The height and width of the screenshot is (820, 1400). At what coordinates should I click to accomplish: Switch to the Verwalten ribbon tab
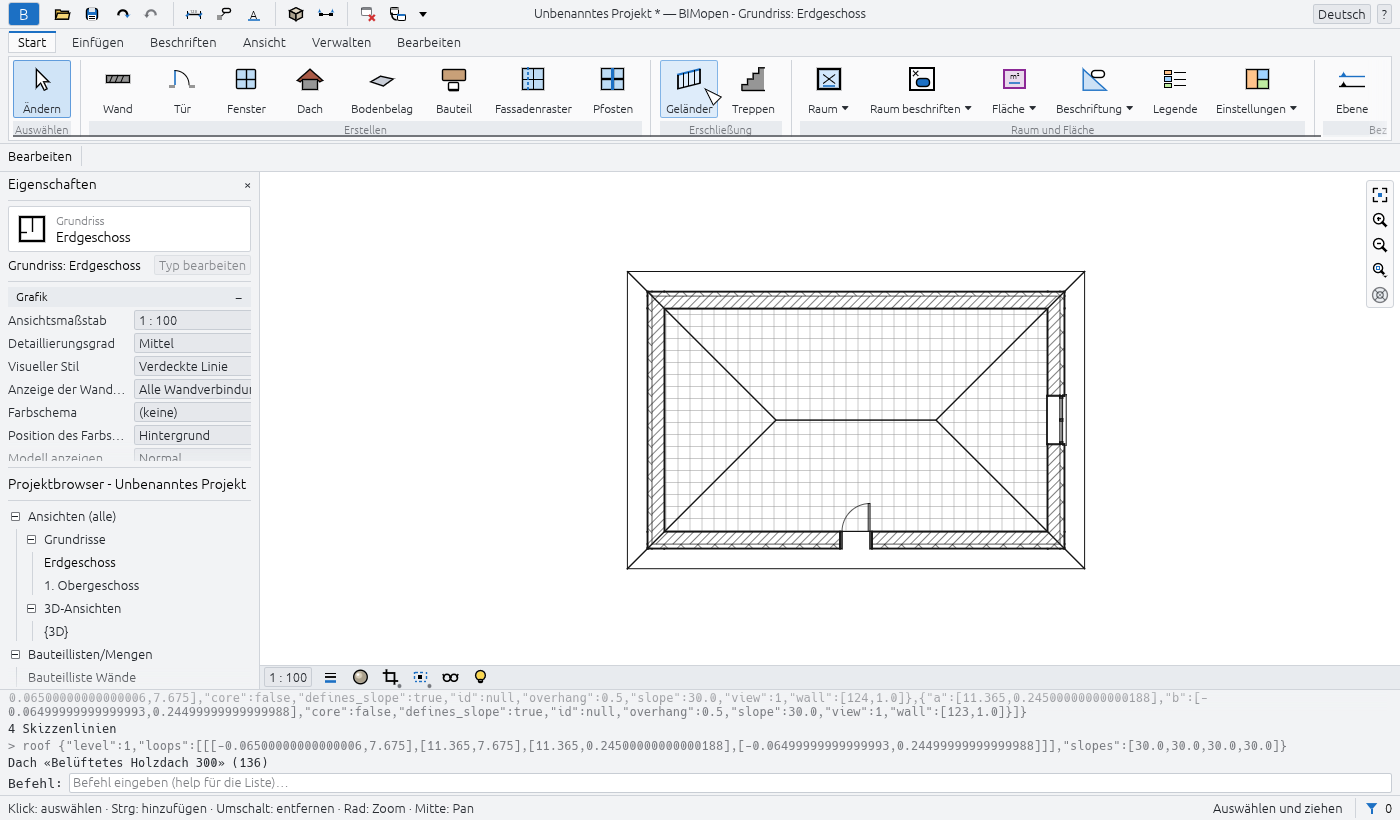(x=341, y=42)
